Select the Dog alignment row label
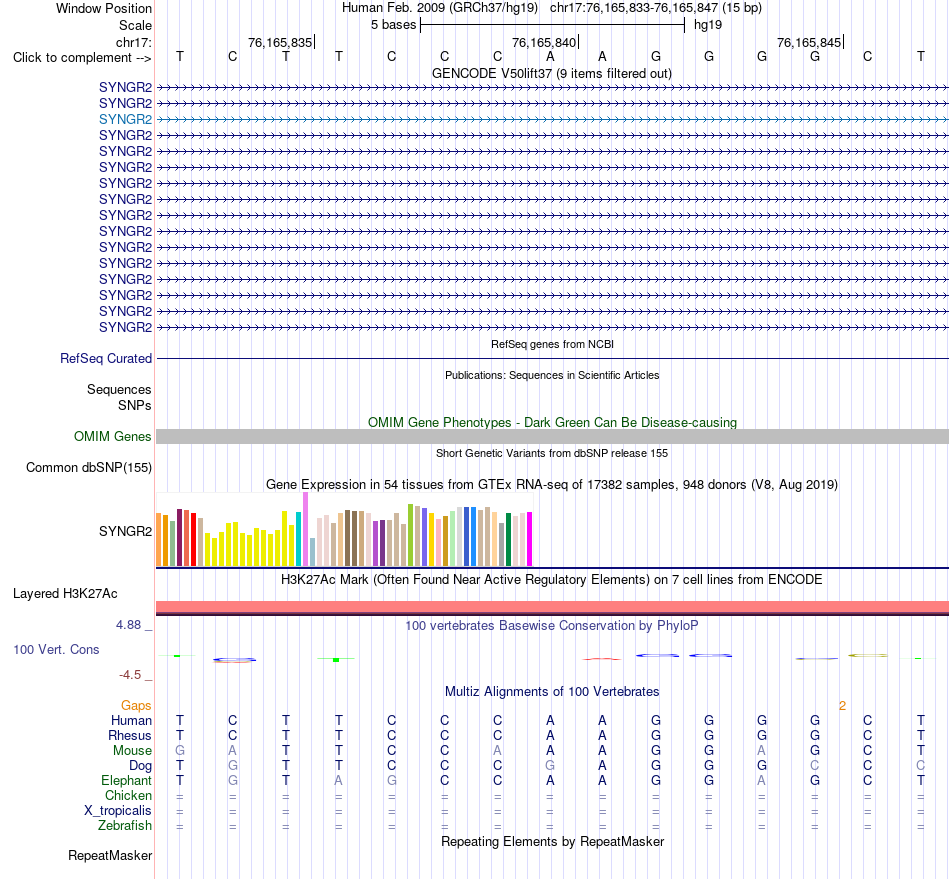 [x=141, y=766]
